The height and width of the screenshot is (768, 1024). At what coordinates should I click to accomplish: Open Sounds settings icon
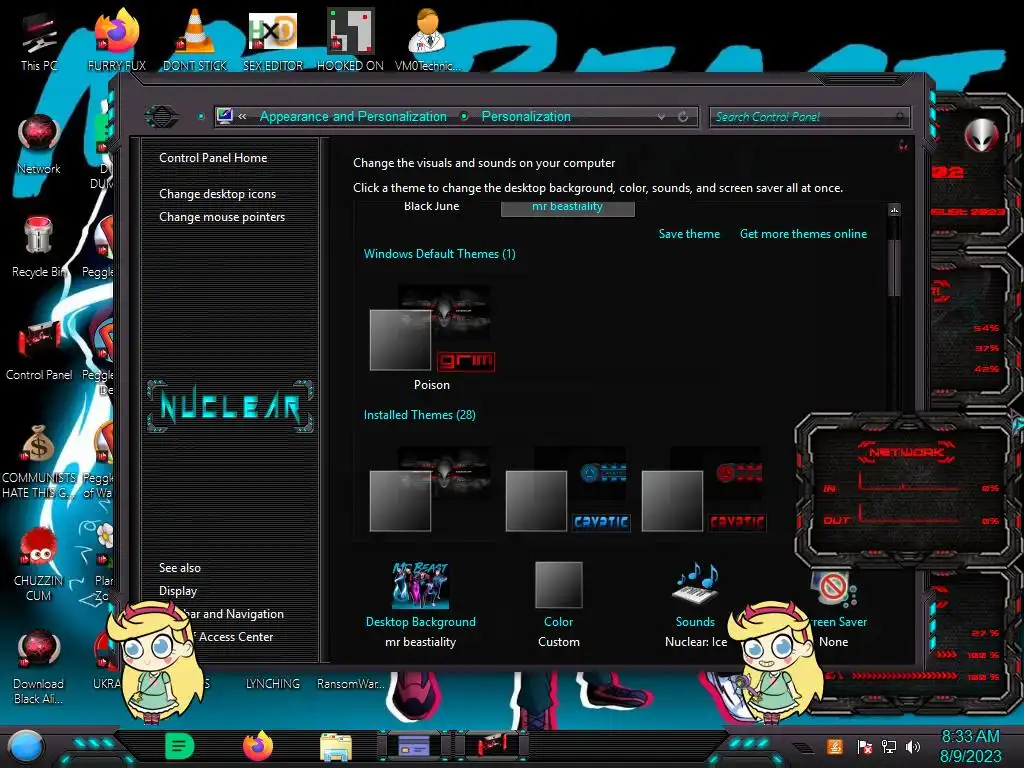pos(696,584)
